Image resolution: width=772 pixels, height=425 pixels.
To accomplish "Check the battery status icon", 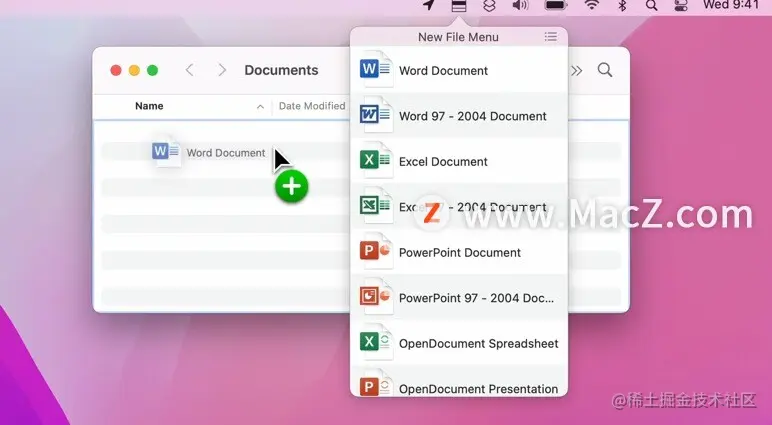I will pyautogui.click(x=556, y=5).
